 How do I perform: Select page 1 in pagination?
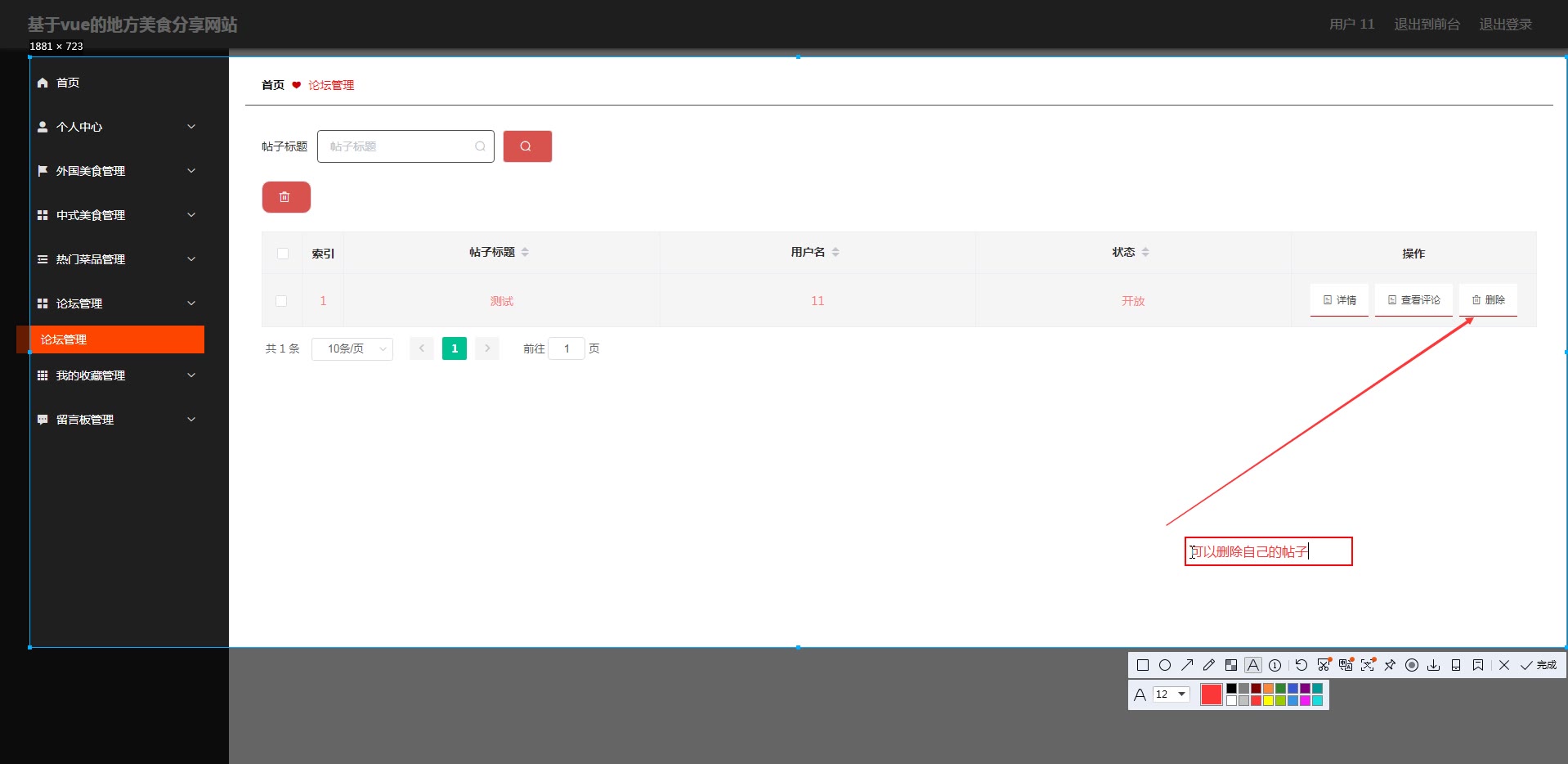pyautogui.click(x=455, y=348)
